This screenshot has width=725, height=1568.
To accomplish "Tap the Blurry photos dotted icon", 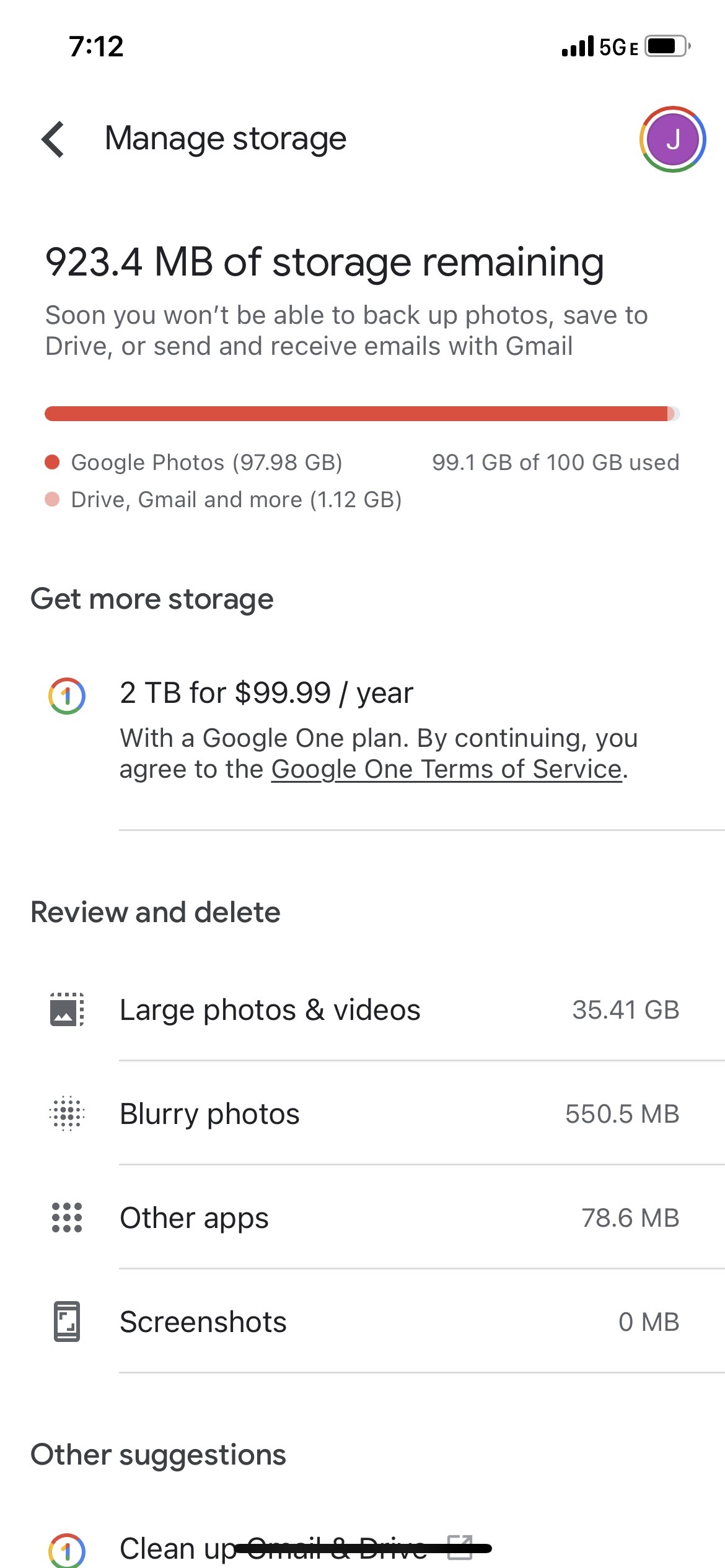I will [67, 1113].
